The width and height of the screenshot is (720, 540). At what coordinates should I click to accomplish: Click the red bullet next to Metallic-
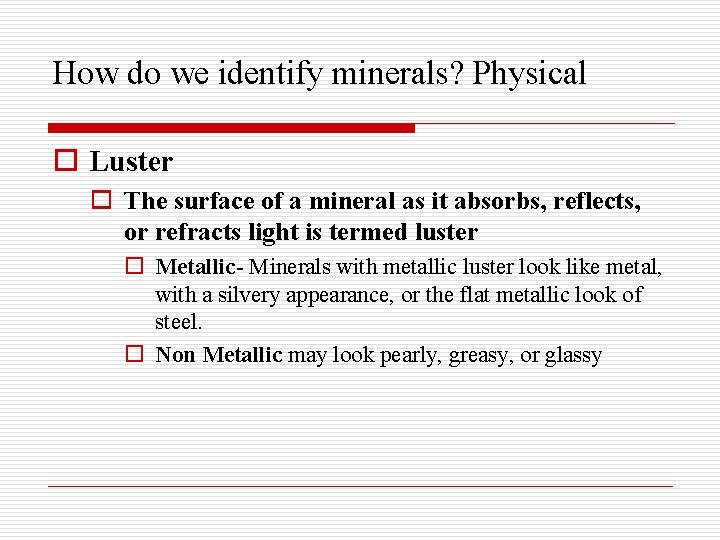coord(135,265)
